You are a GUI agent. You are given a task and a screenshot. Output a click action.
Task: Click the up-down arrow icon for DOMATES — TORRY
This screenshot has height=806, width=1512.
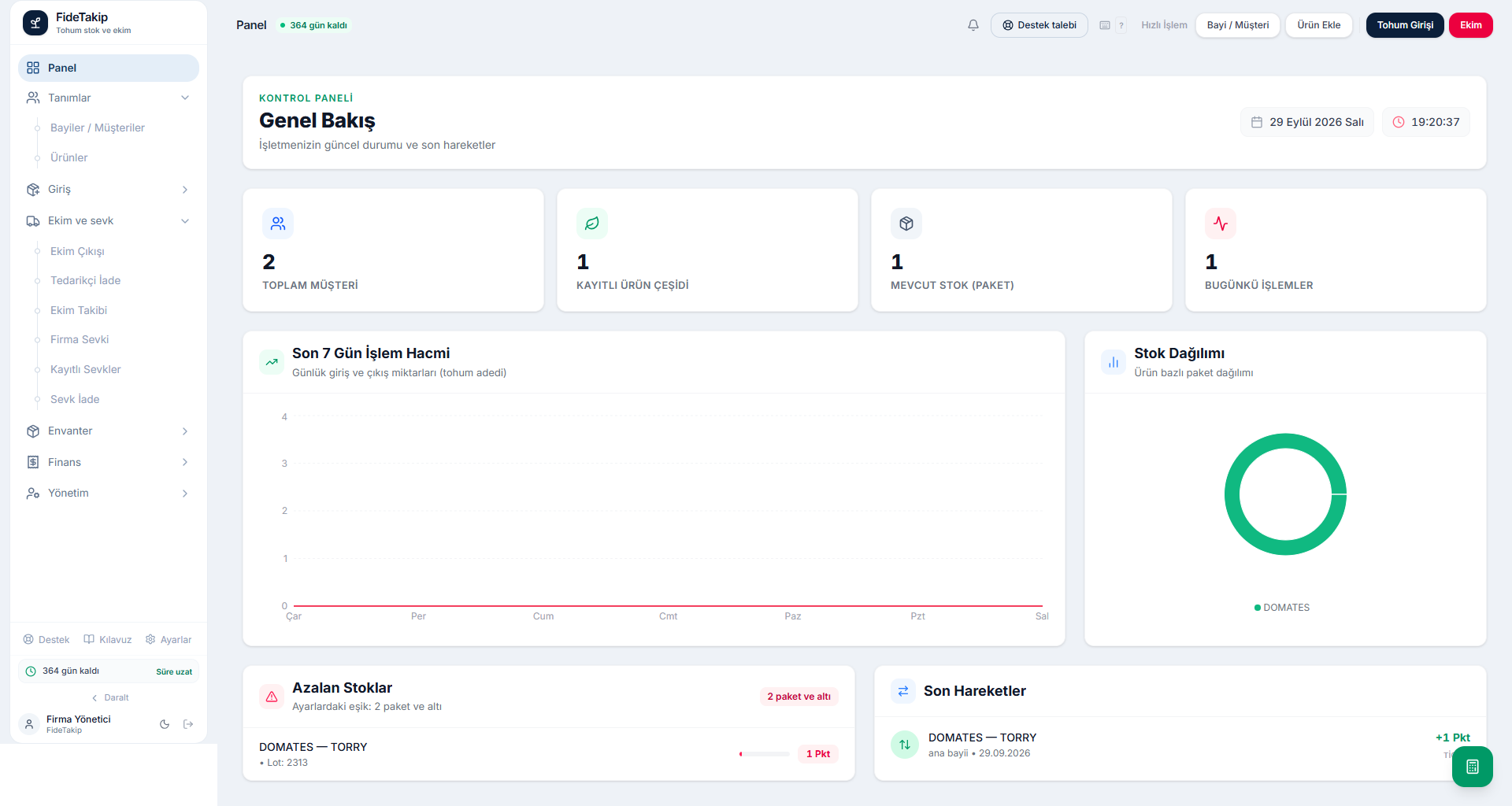pyautogui.click(x=905, y=745)
